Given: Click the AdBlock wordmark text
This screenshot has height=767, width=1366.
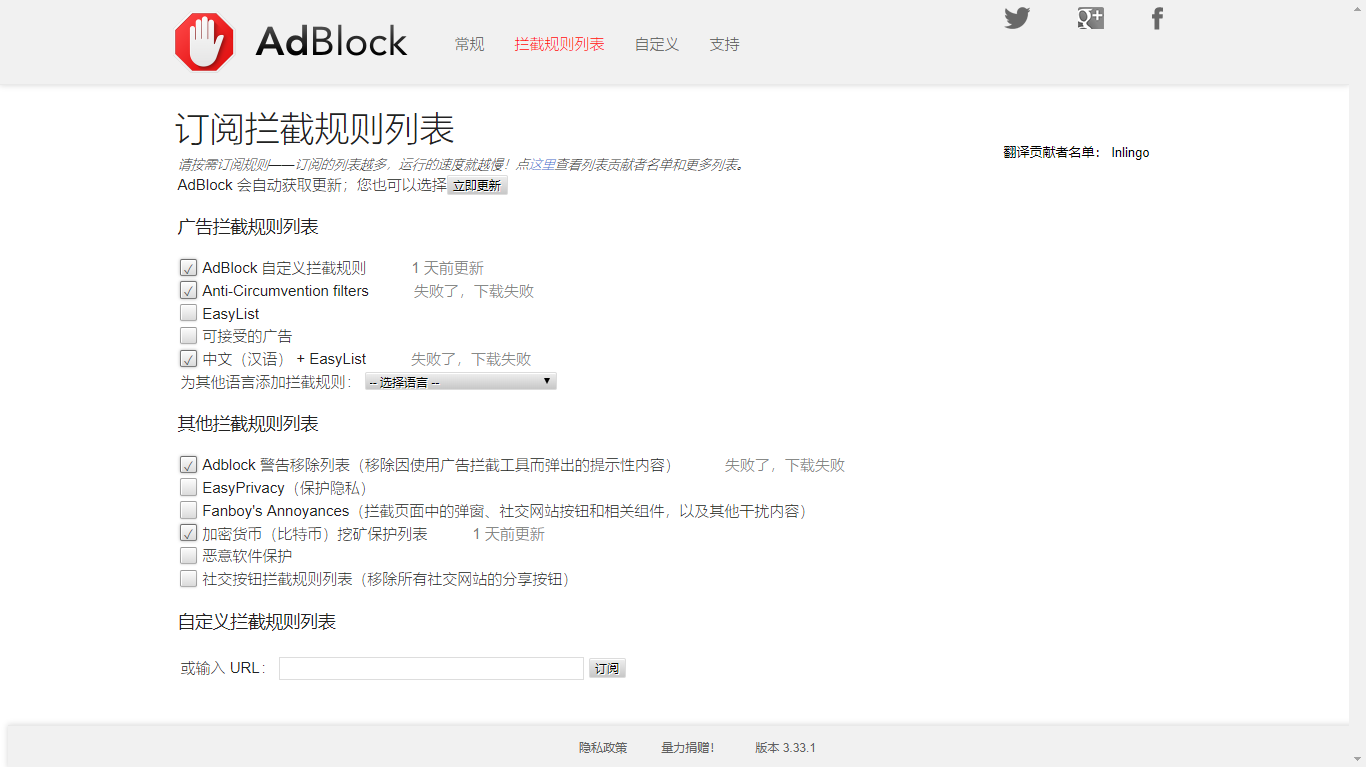Looking at the screenshot, I should pos(331,42).
